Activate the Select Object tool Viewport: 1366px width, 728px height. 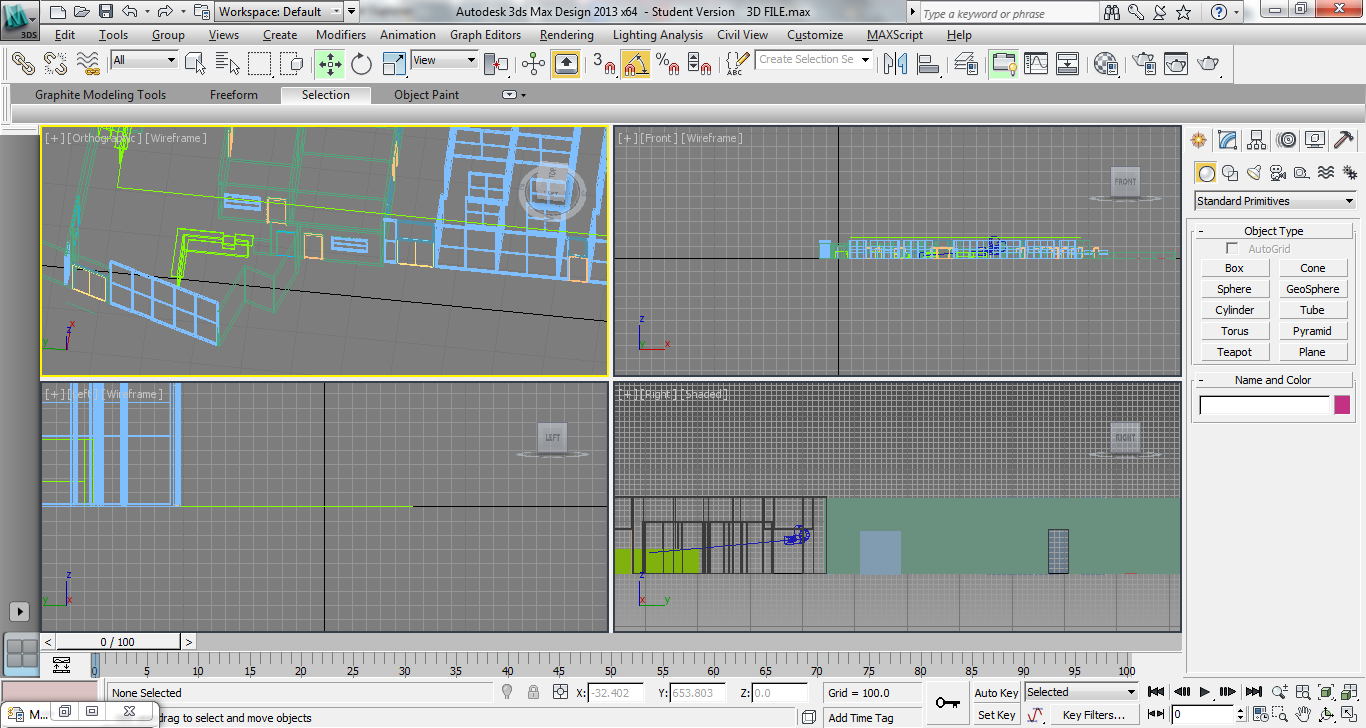click(196, 64)
